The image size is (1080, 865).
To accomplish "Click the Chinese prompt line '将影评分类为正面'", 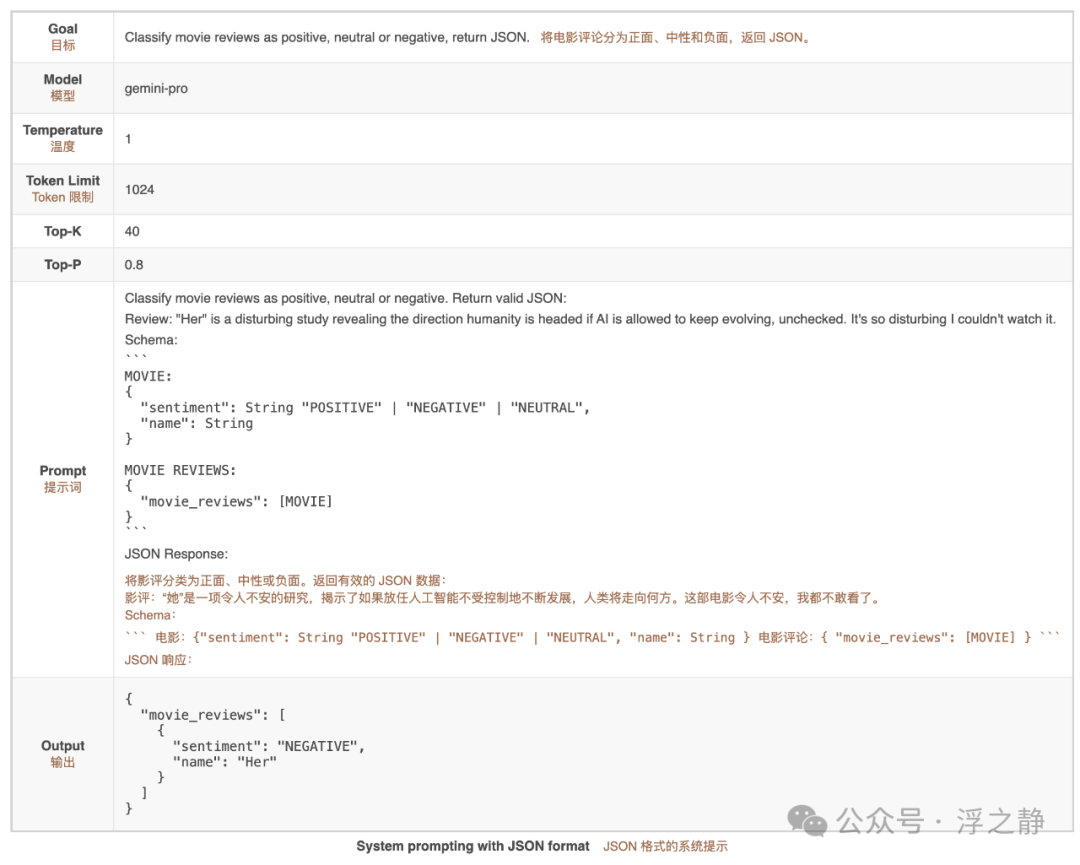I will pos(285,581).
